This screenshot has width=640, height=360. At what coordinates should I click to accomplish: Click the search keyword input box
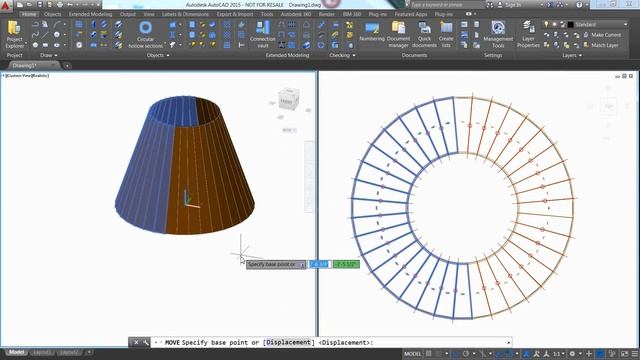(447, 4)
